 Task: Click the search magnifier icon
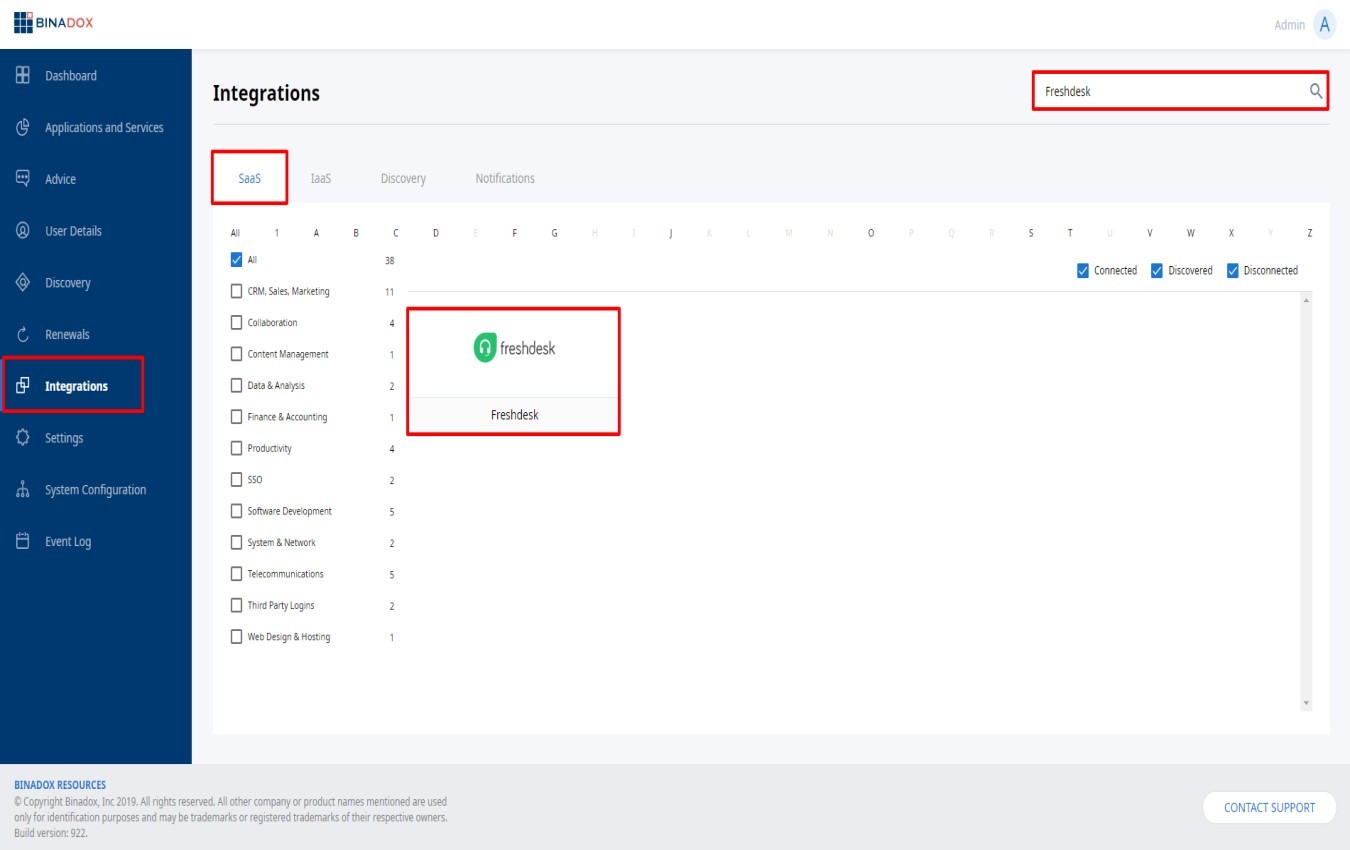pyautogui.click(x=1316, y=91)
